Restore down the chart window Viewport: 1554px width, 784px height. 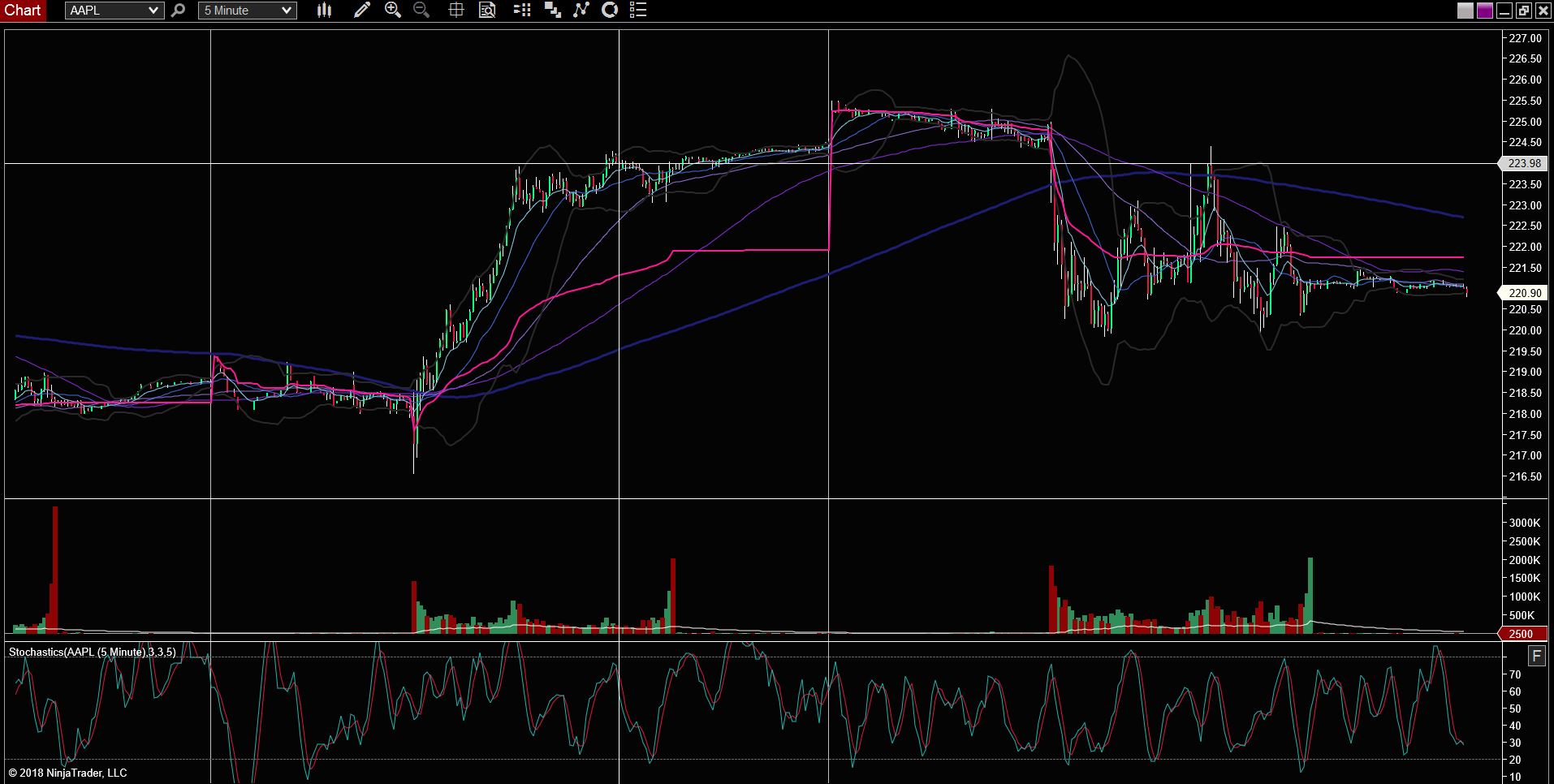(x=1523, y=11)
